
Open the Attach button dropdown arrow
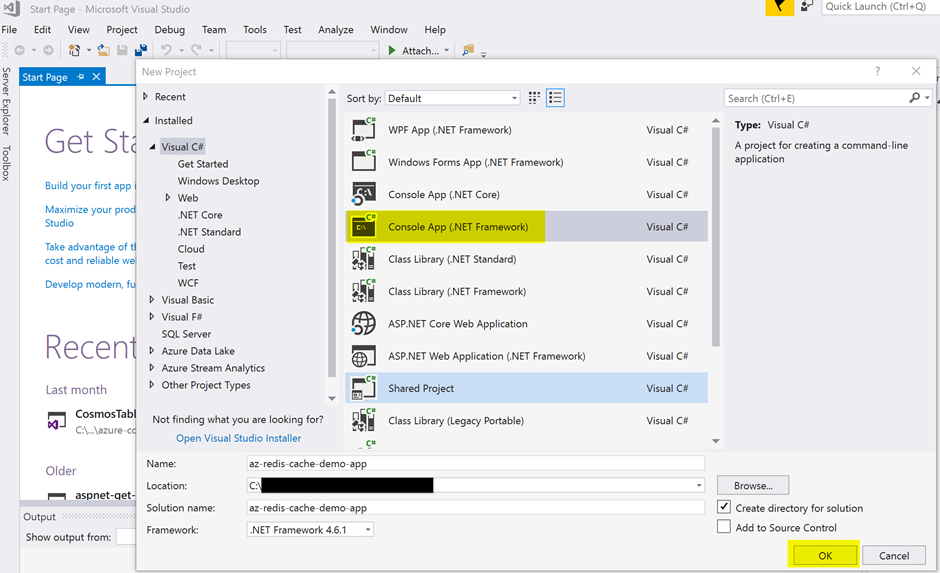447,51
